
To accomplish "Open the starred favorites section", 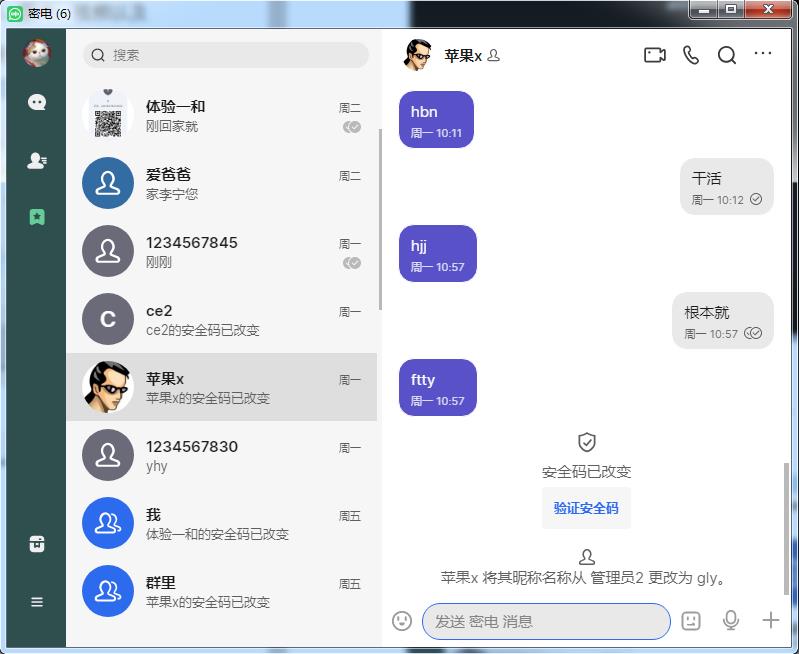I will click(x=37, y=217).
